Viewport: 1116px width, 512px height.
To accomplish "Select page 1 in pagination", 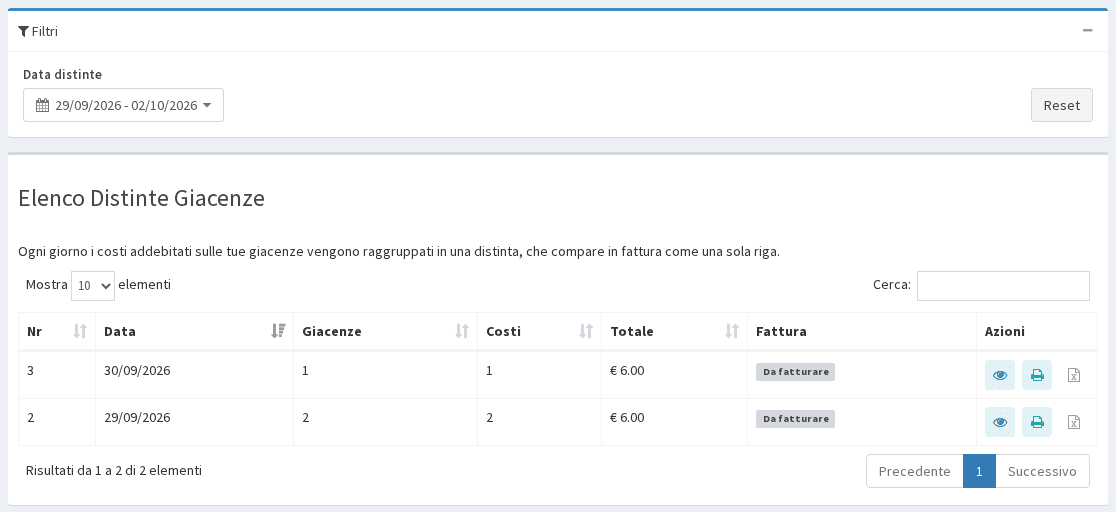I will (x=979, y=471).
